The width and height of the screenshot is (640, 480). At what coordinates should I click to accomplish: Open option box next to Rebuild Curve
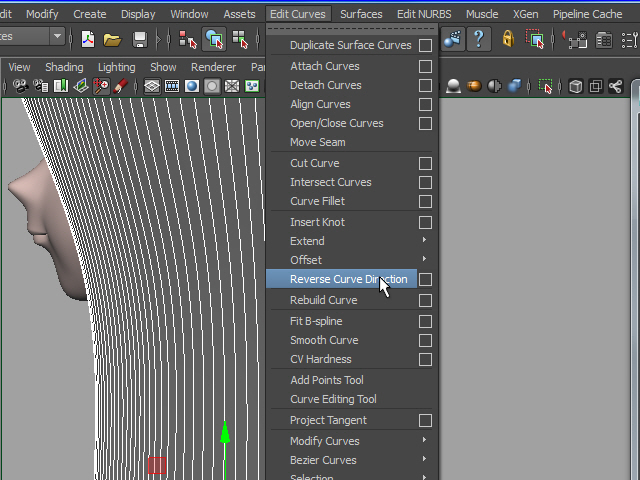(x=425, y=300)
